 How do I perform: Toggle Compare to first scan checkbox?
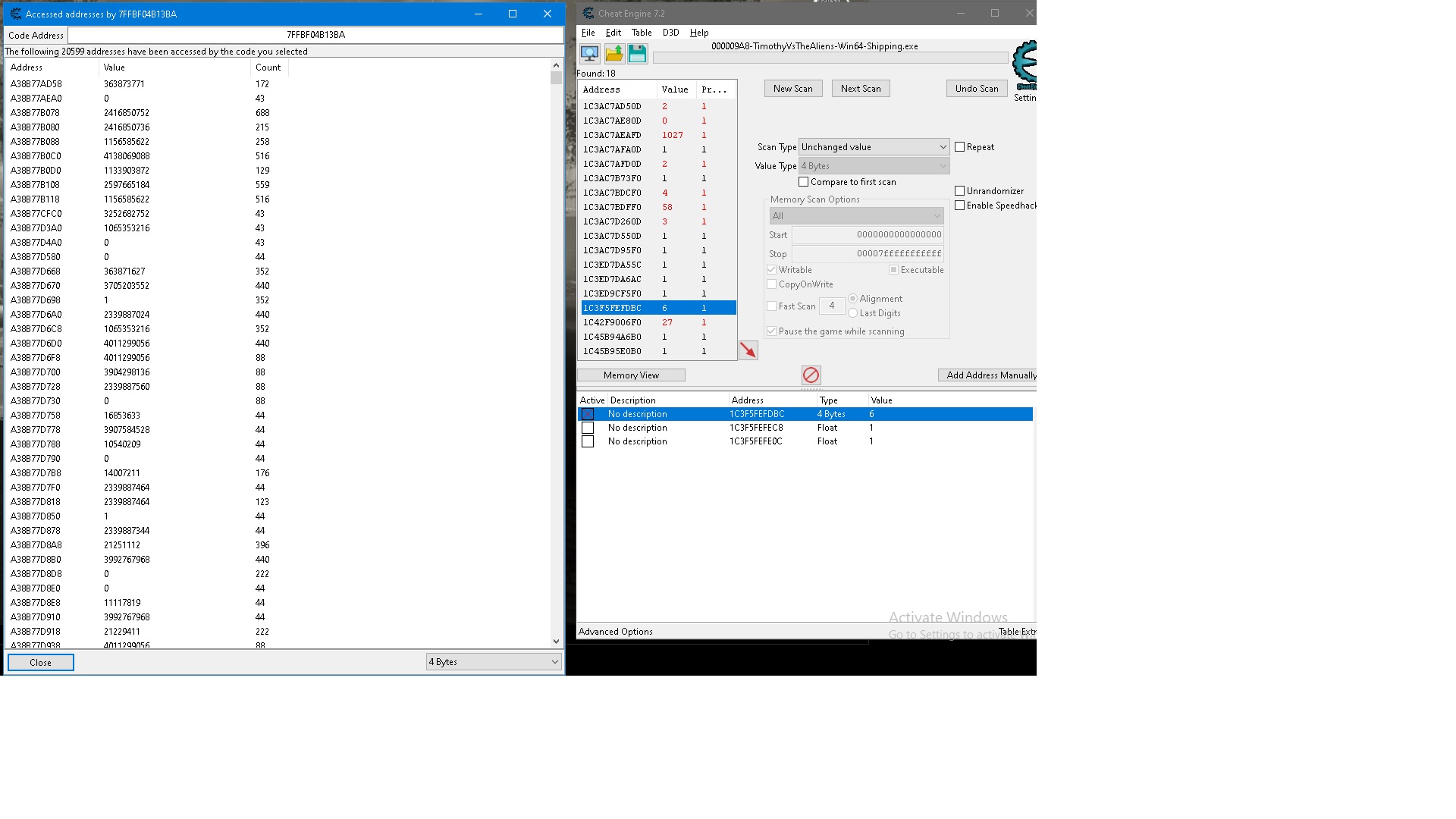coord(804,182)
